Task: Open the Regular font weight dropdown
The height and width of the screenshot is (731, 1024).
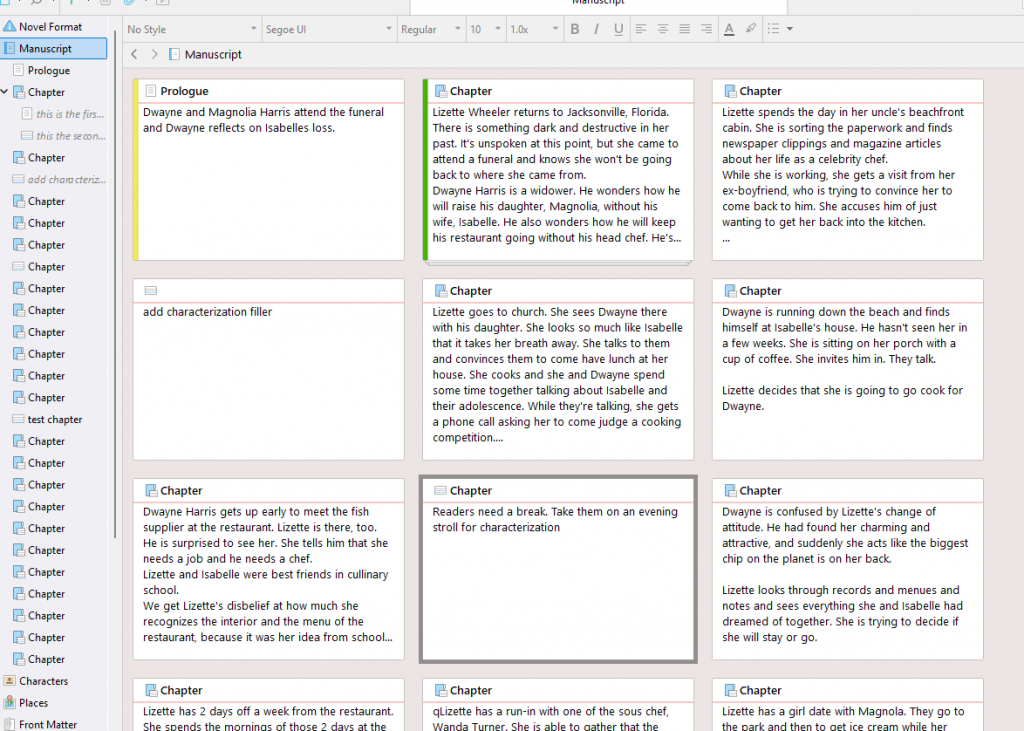Action: click(430, 29)
